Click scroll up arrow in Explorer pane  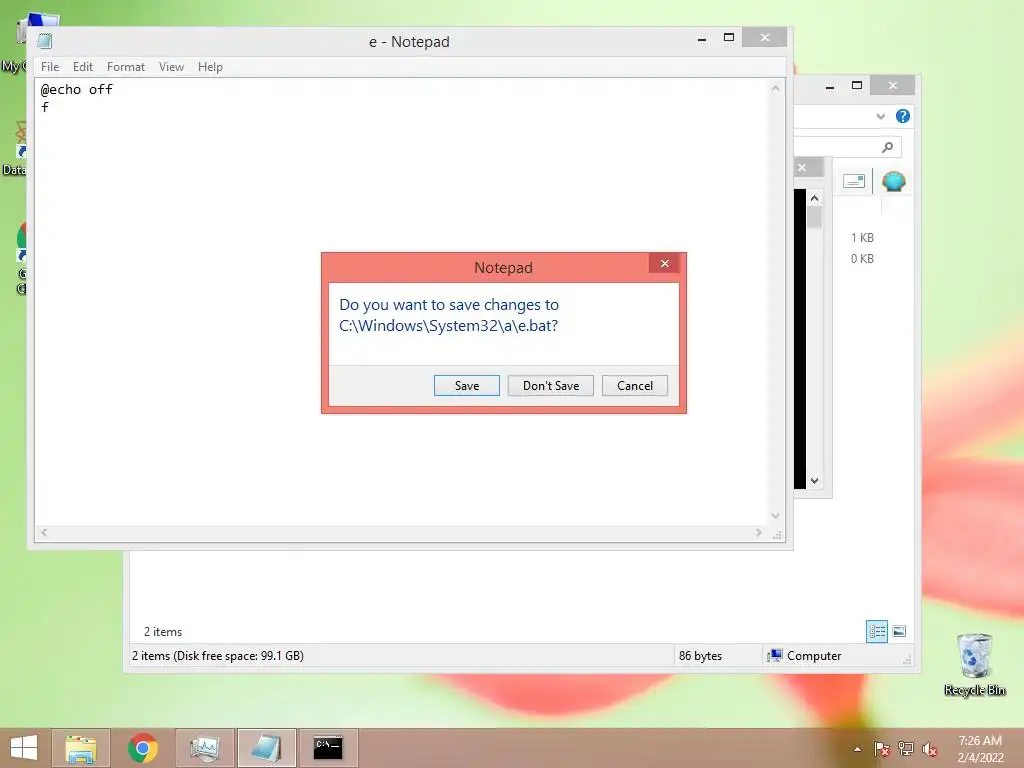(814, 198)
